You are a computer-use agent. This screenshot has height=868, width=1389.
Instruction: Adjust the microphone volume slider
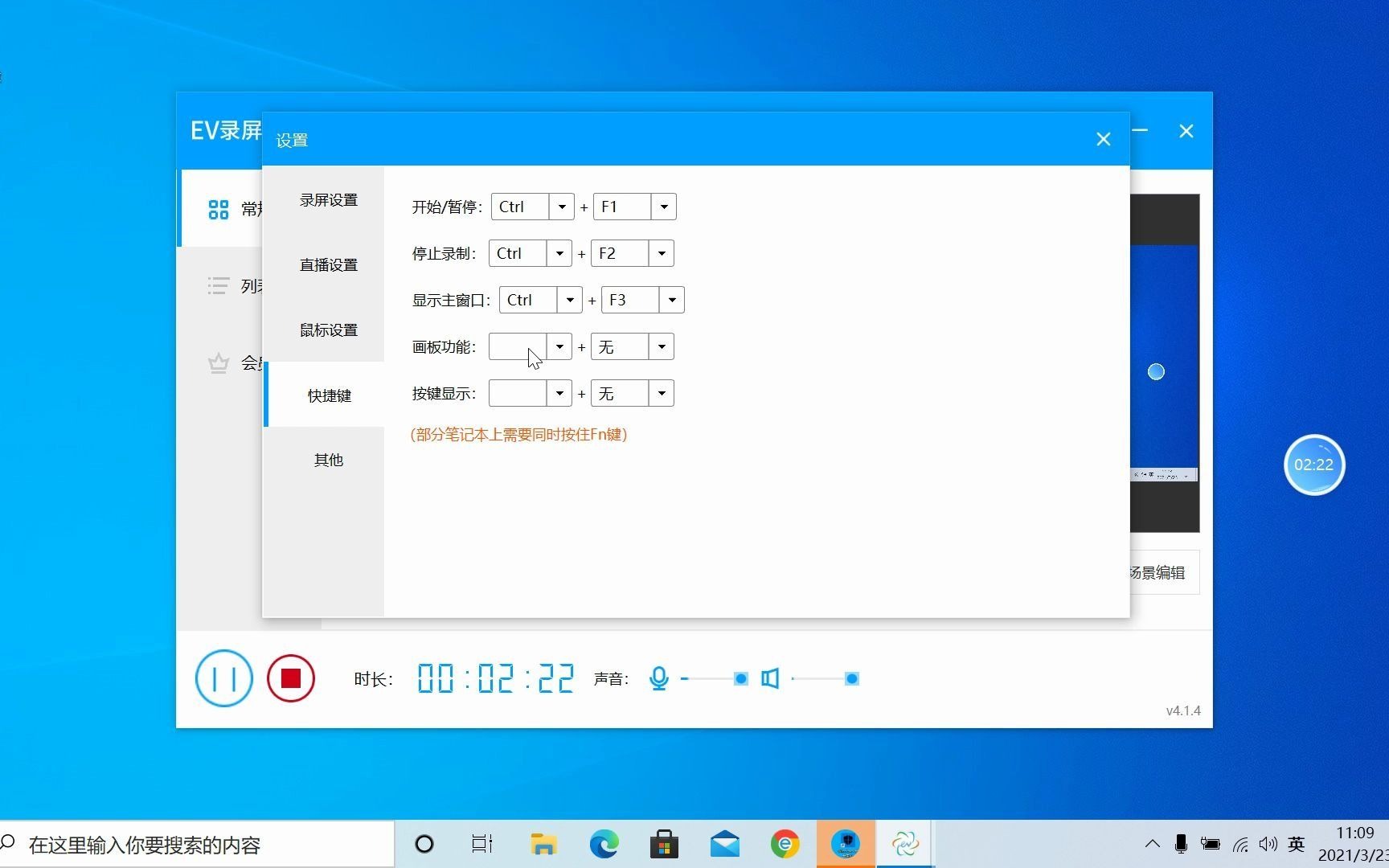coord(740,678)
